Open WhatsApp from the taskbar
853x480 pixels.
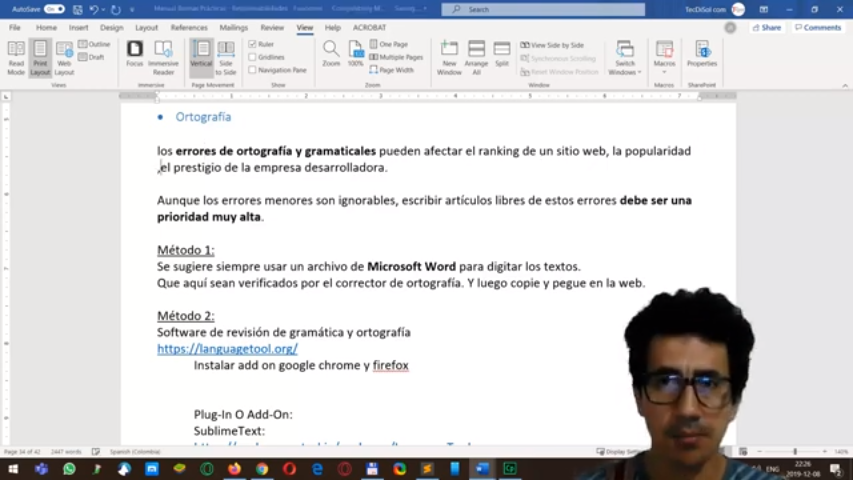pyautogui.click(x=69, y=469)
